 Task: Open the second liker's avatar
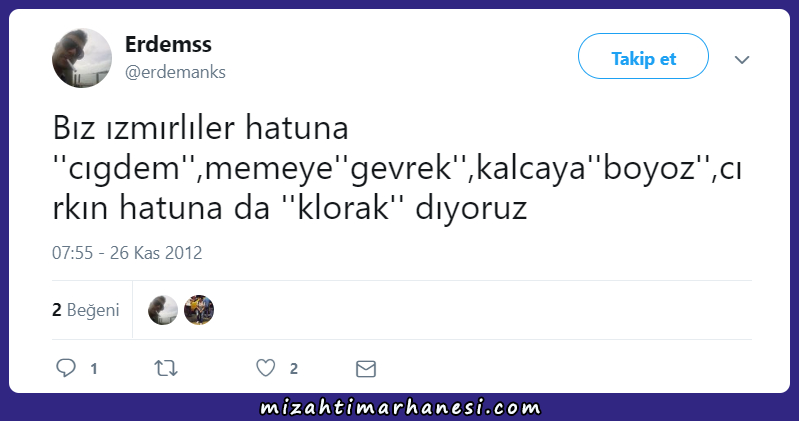tap(199, 310)
